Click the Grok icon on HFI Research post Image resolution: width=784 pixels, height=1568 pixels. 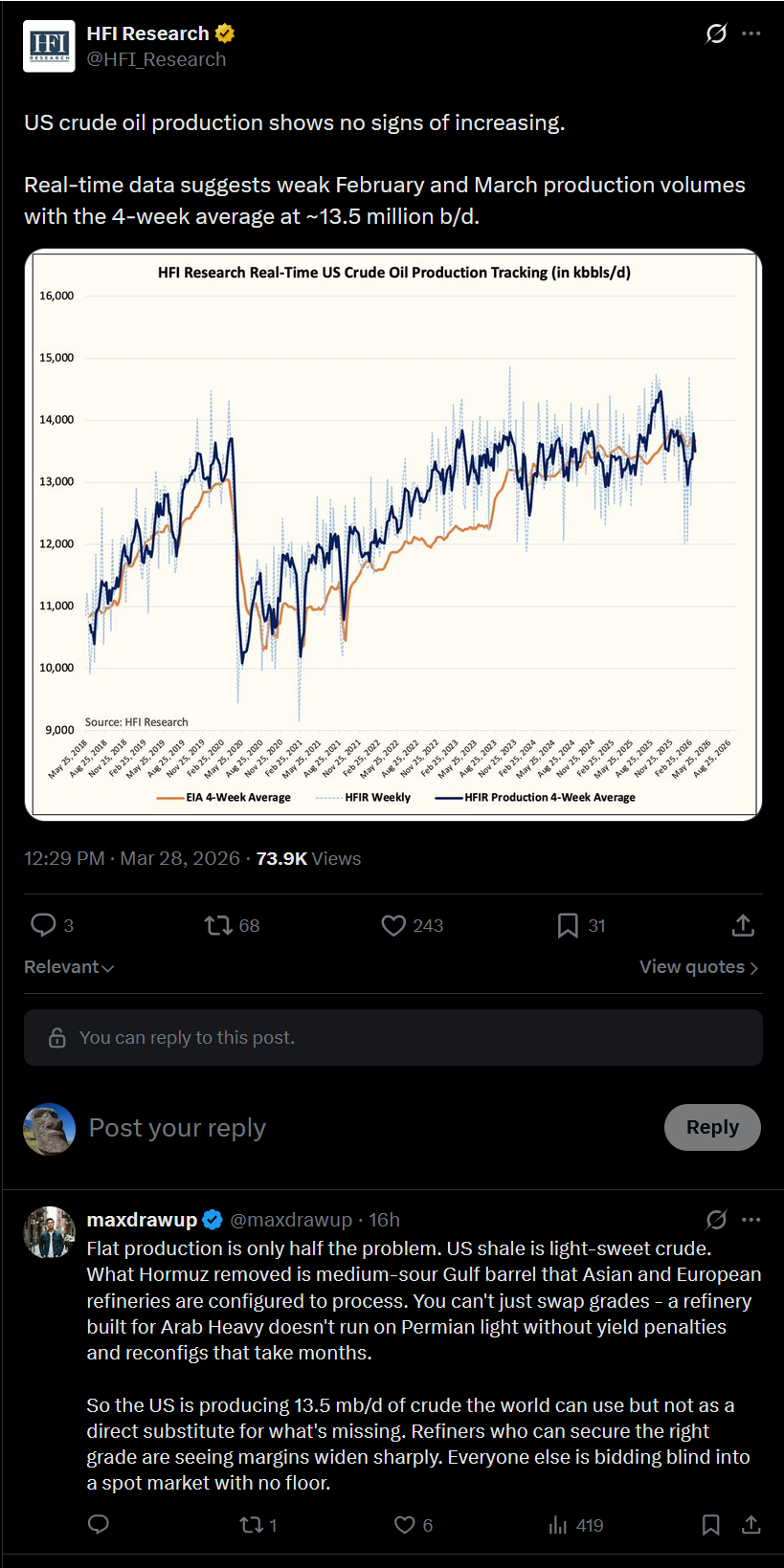point(716,34)
